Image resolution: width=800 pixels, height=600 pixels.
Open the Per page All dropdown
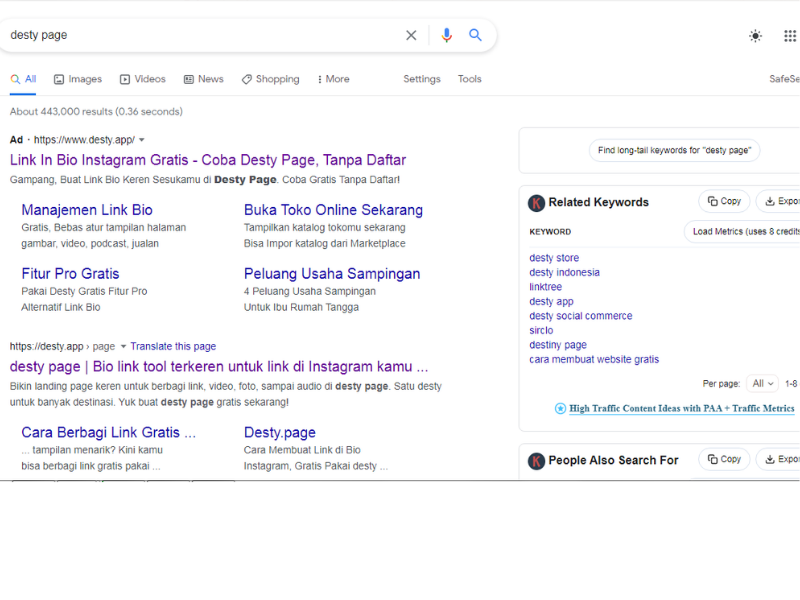(762, 383)
